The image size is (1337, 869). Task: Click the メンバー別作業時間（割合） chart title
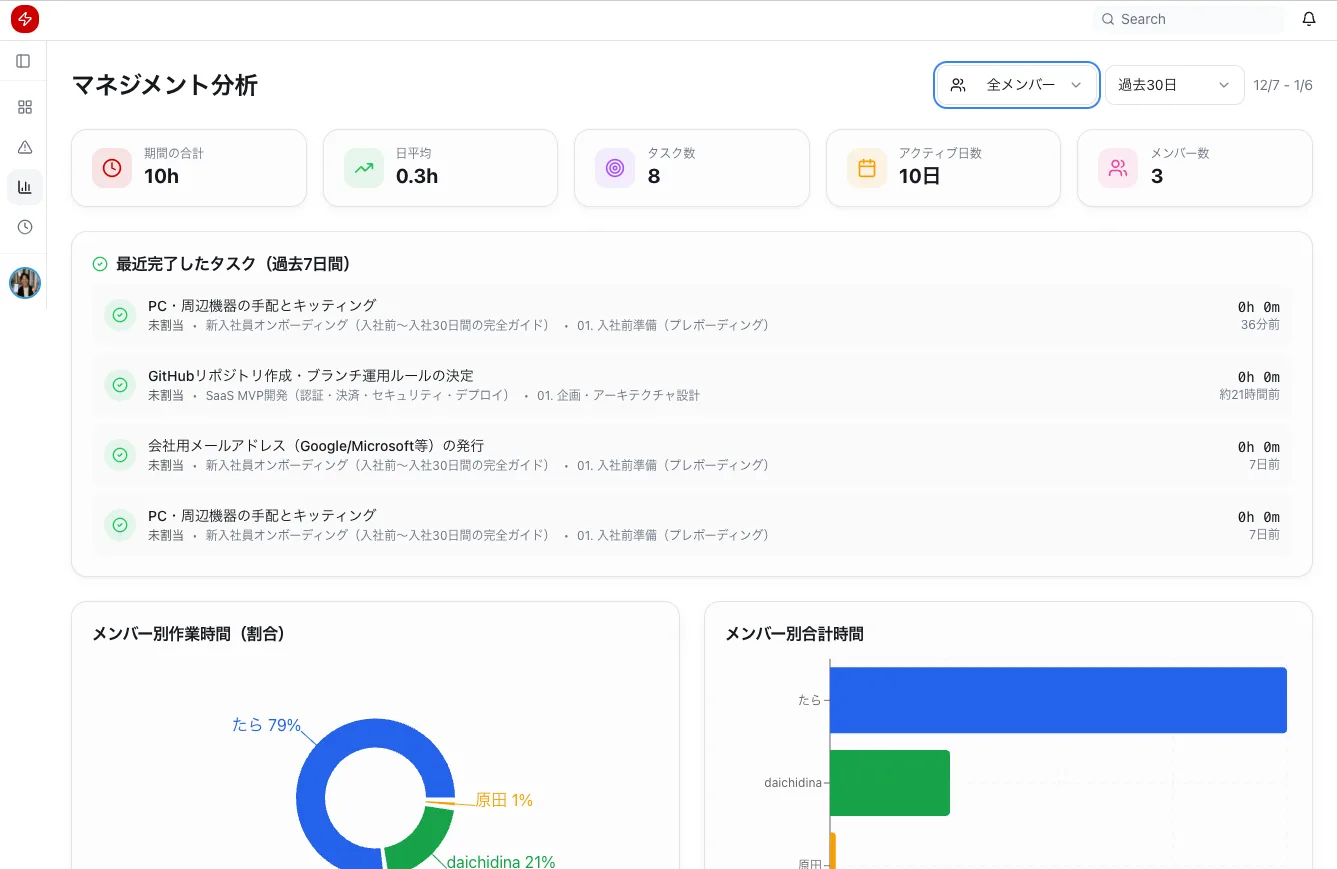pyautogui.click(x=189, y=634)
